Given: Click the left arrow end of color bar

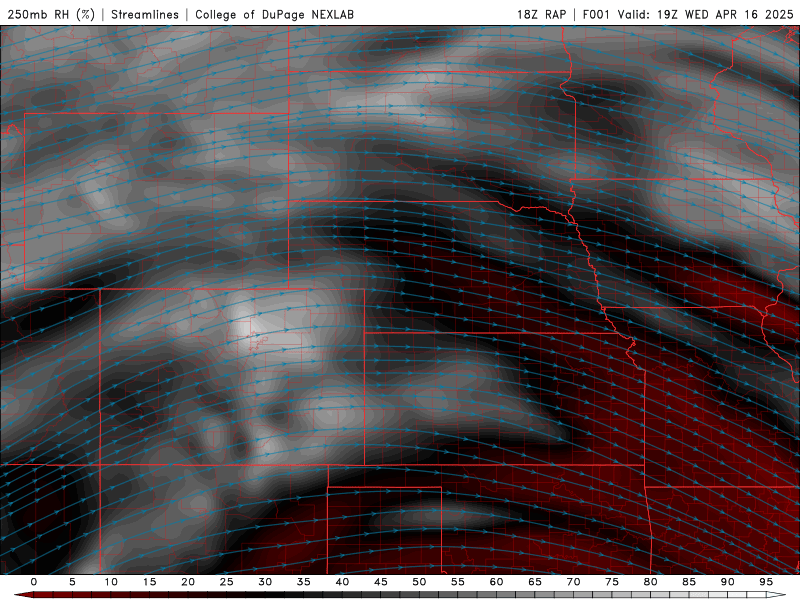Looking at the screenshot, I should pyautogui.click(x=22, y=595).
